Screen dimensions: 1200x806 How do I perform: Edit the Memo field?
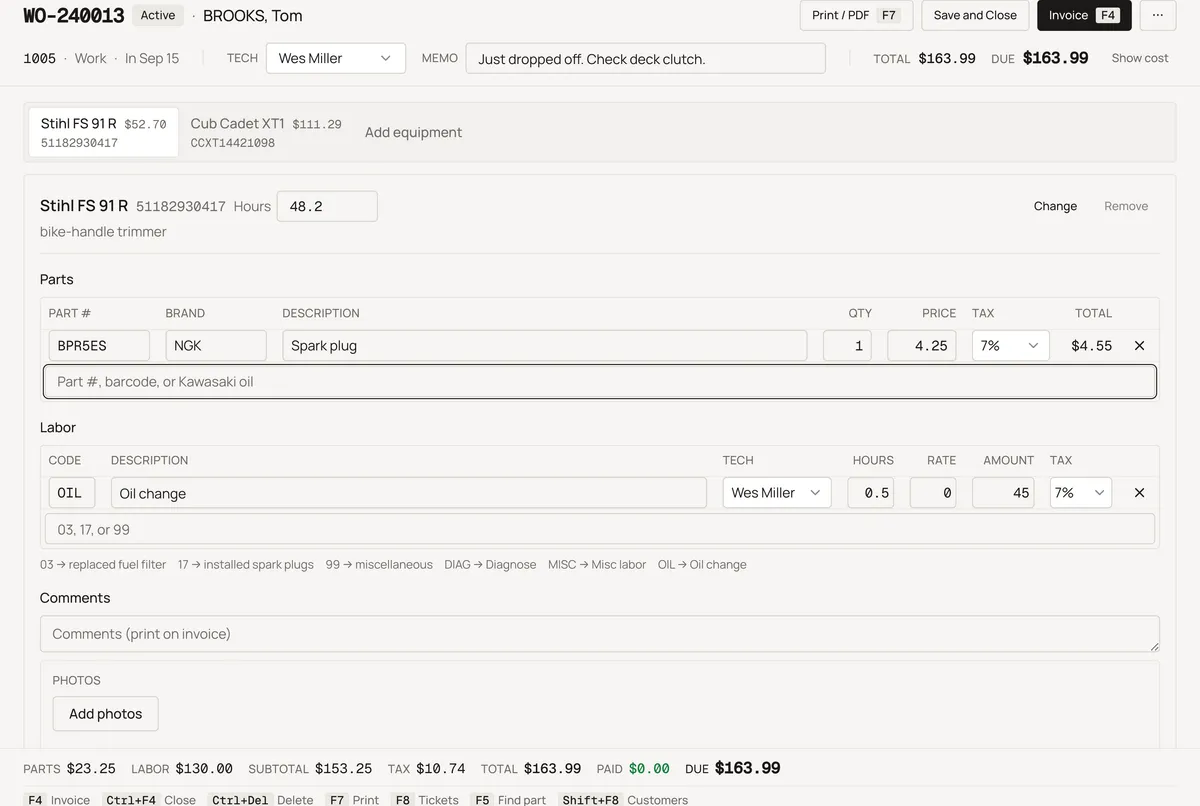click(646, 59)
